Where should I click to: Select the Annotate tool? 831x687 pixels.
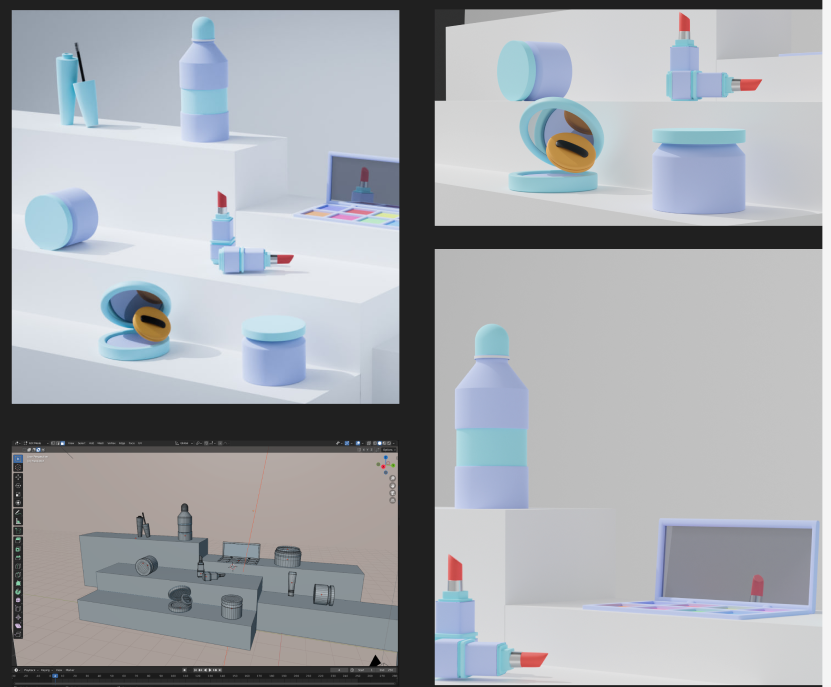(x=17, y=512)
